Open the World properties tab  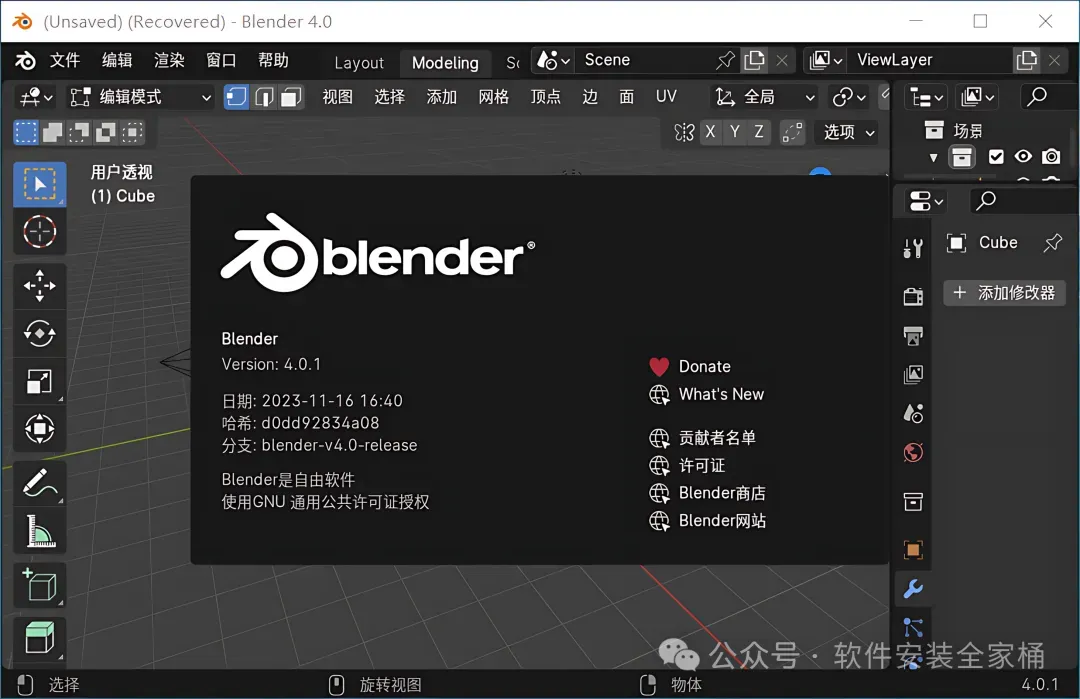(913, 452)
